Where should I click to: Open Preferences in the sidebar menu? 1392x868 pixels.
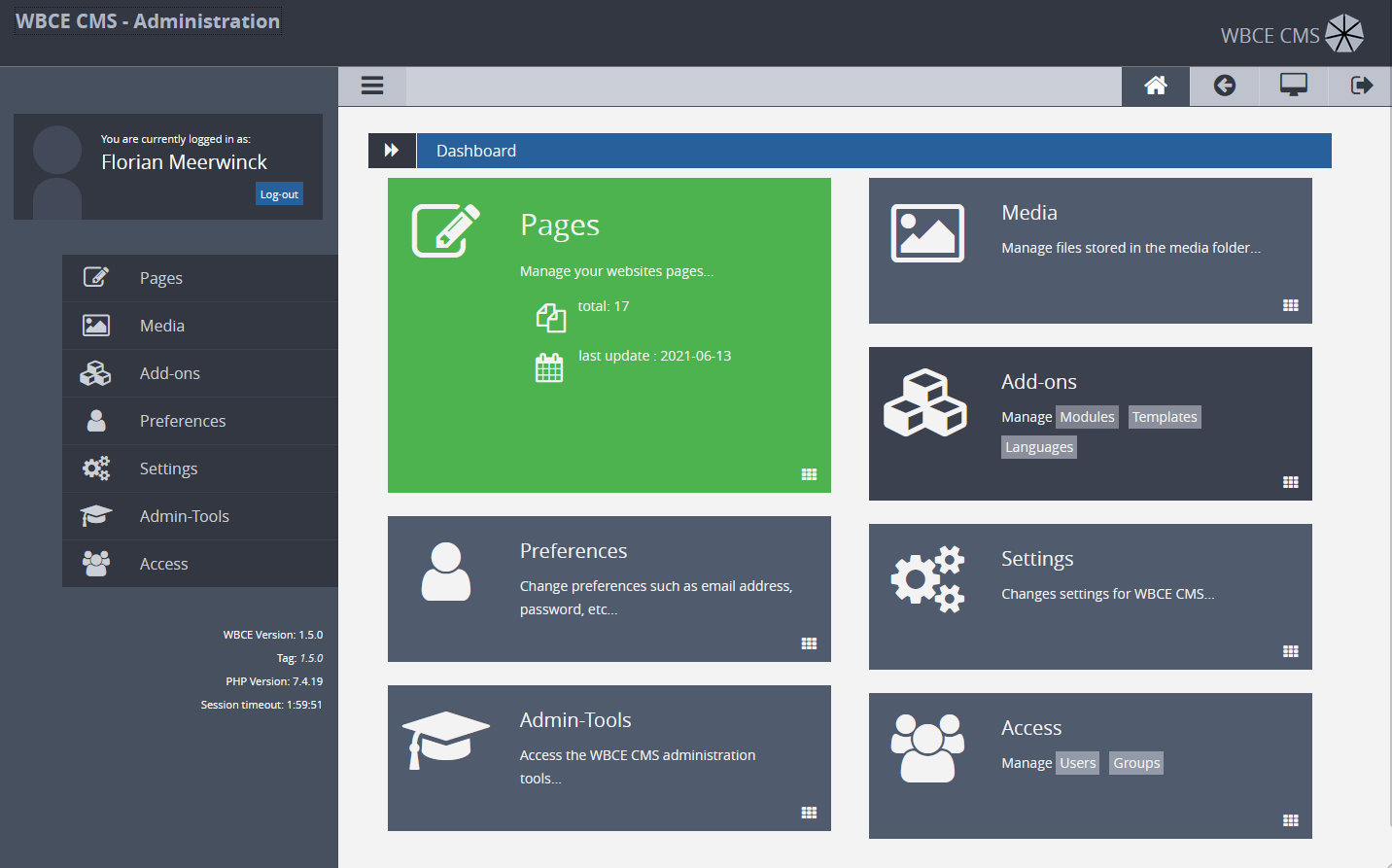pos(200,421)
